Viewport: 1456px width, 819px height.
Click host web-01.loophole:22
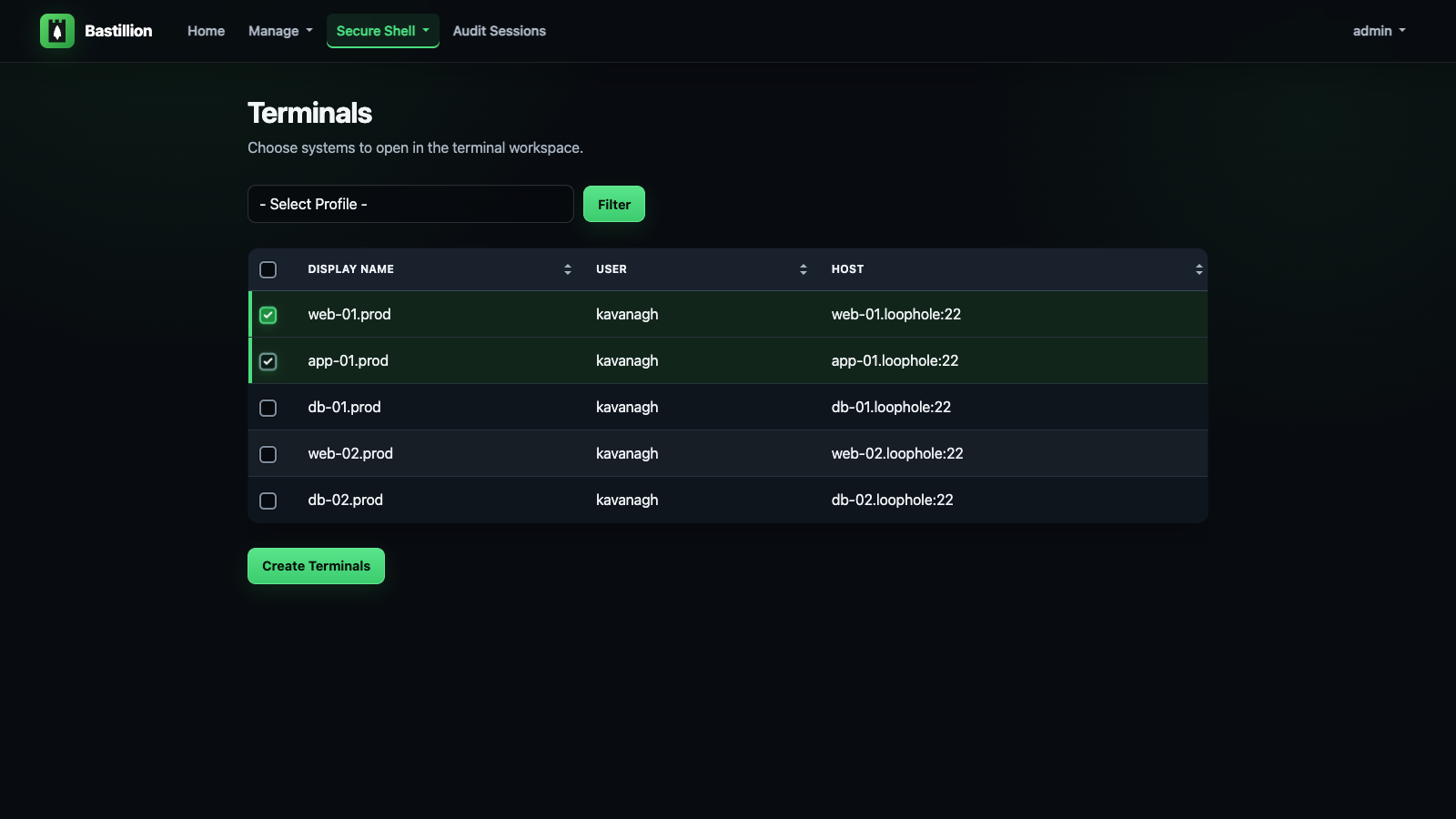896,314
